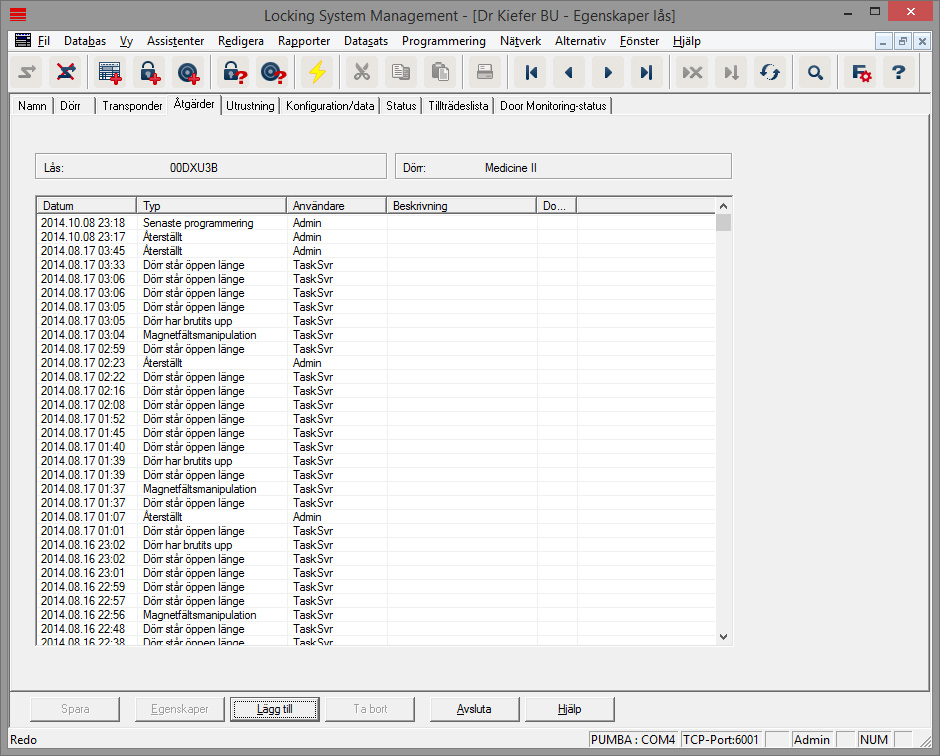Open search with magnifying glass icon
Viewport: 940px width, 756px height.
816,72
